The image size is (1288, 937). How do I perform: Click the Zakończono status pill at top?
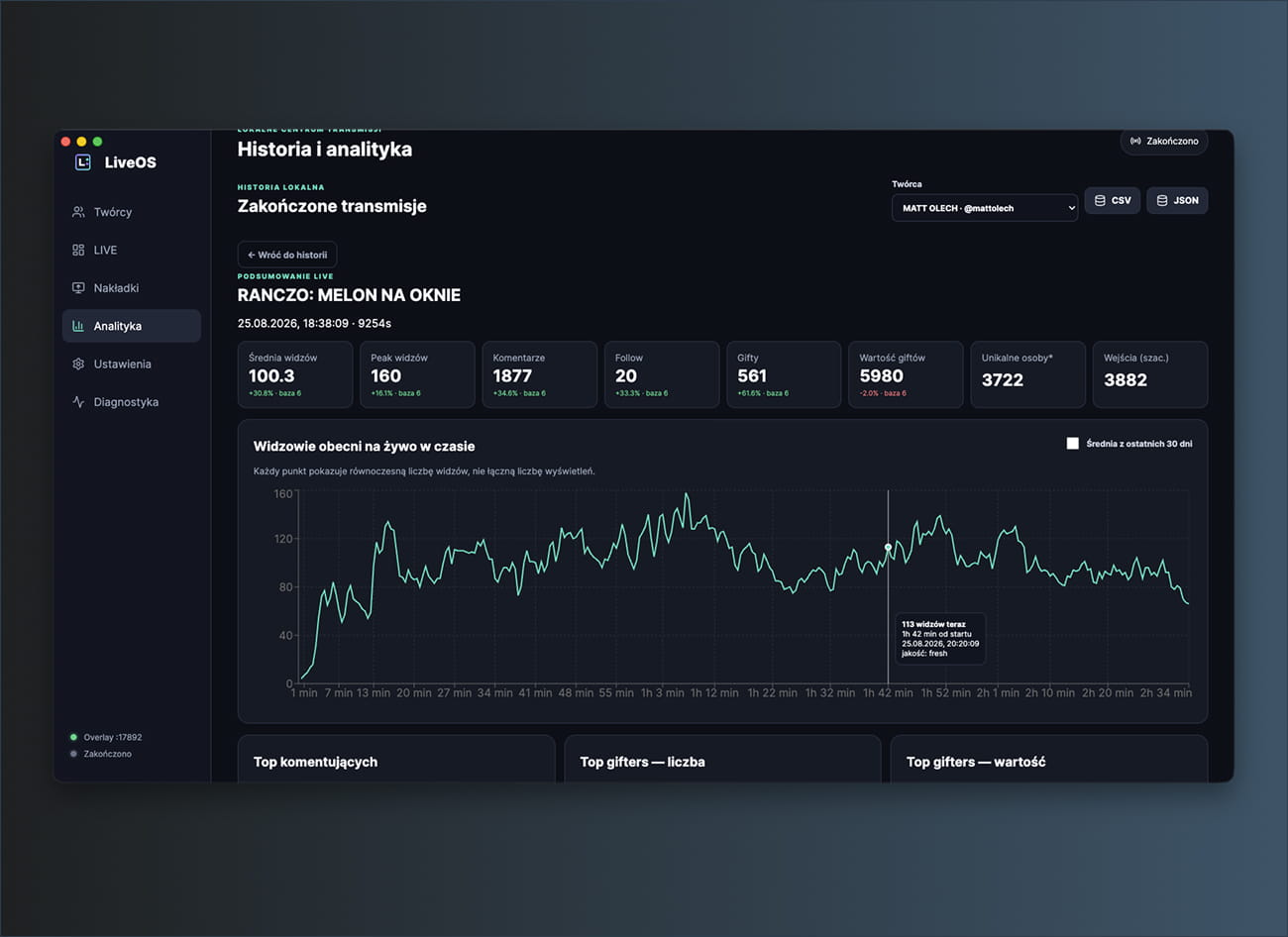click(1164, 142)
